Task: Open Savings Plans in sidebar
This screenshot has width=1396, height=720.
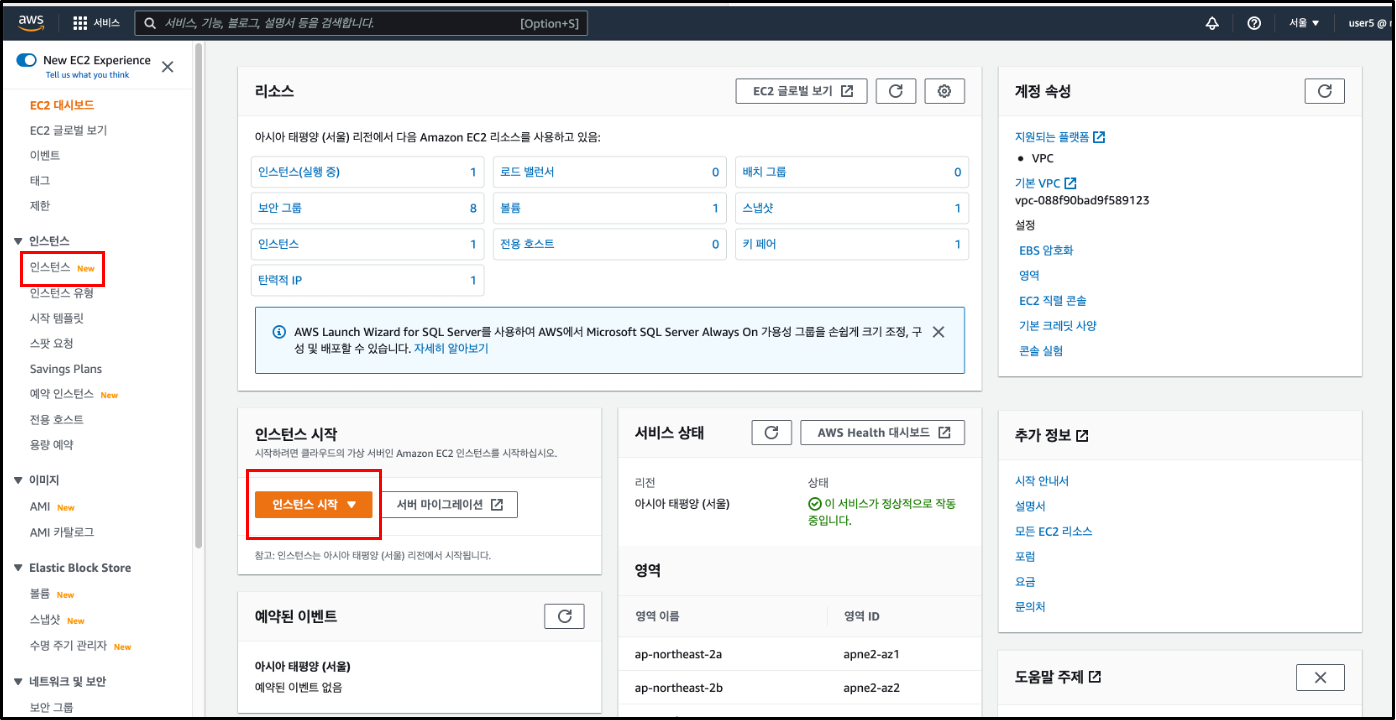Action: [x=66, y=369]
